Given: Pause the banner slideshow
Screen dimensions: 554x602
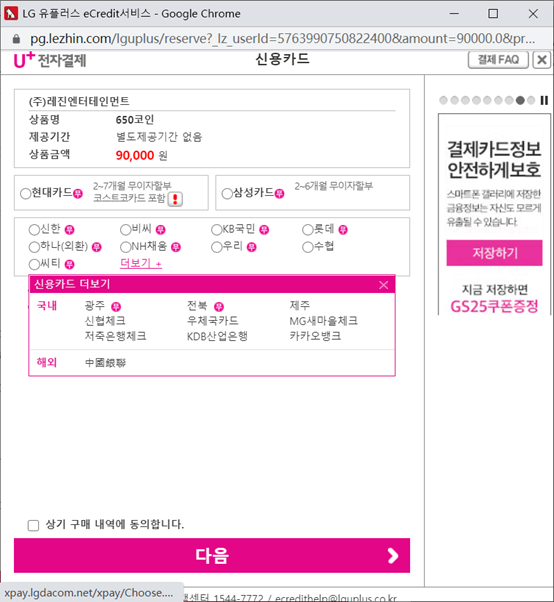Looking at the screenshot, I should click(544, 100).
